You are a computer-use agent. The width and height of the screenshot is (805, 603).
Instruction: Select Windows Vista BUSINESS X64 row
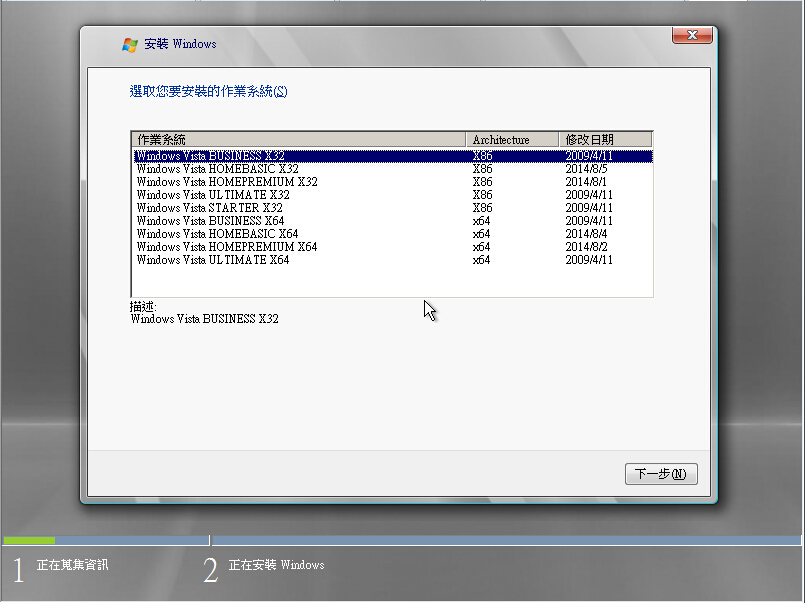(393, 221)
